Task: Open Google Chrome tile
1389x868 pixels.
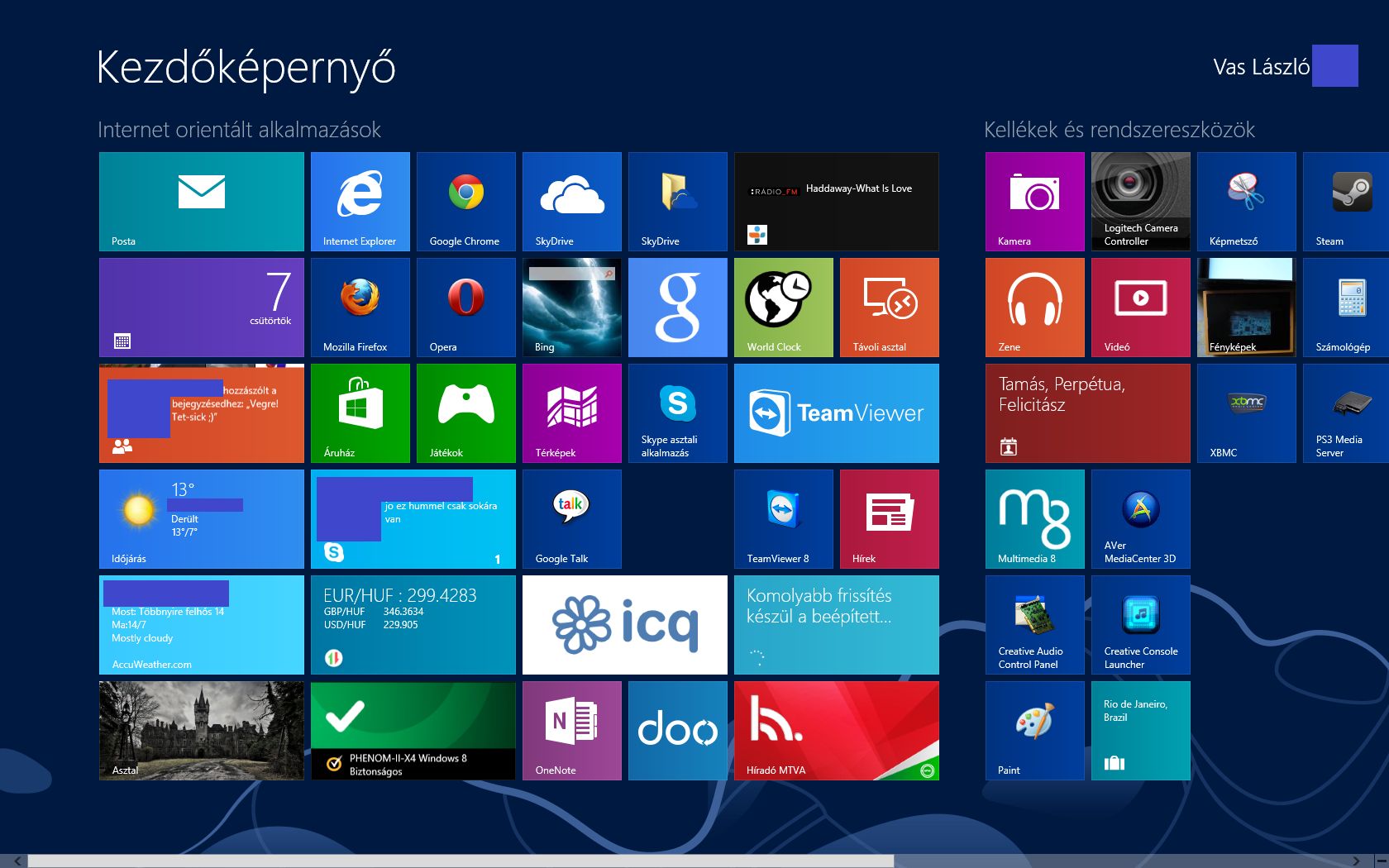Action: 466,202
